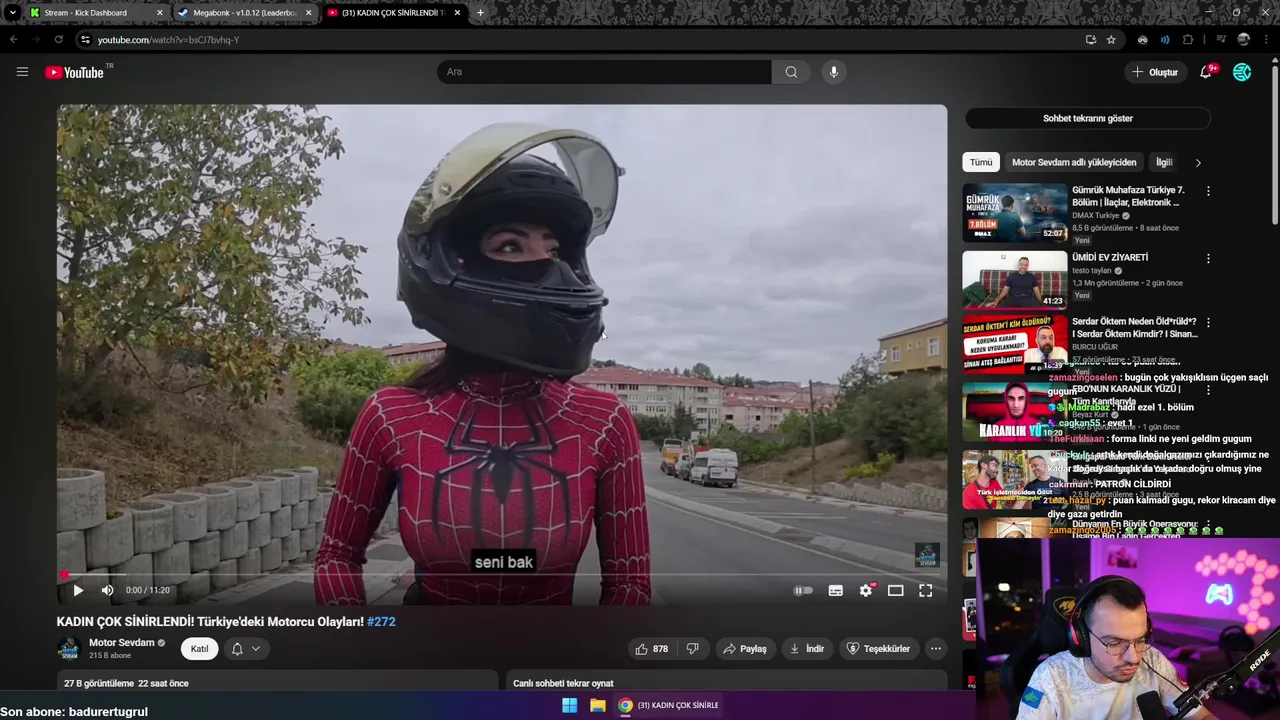Open browser extensions puzzle icon

(x=1188, y=40)
